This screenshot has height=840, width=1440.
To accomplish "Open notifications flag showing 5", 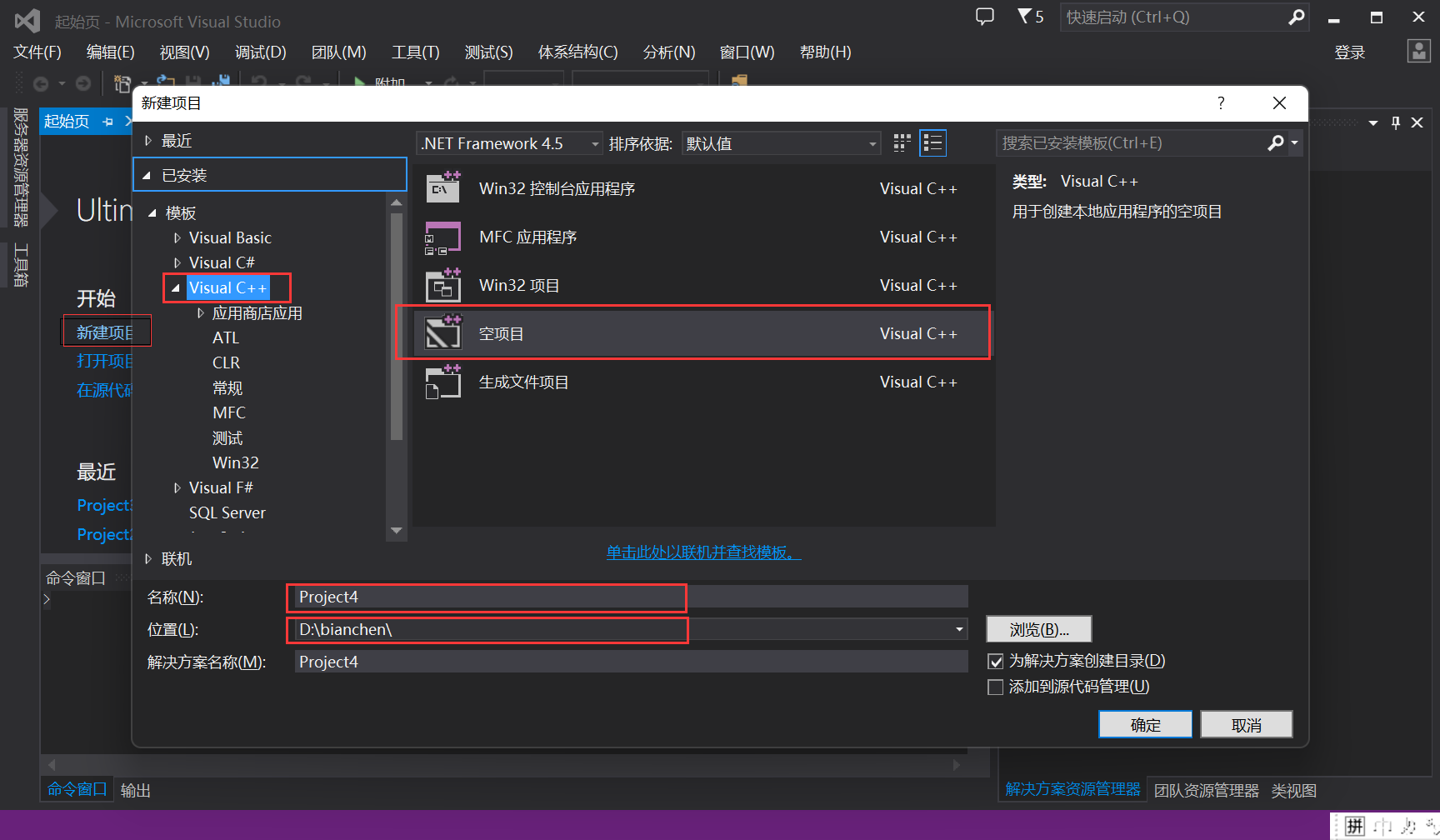I will point(1030,17).
